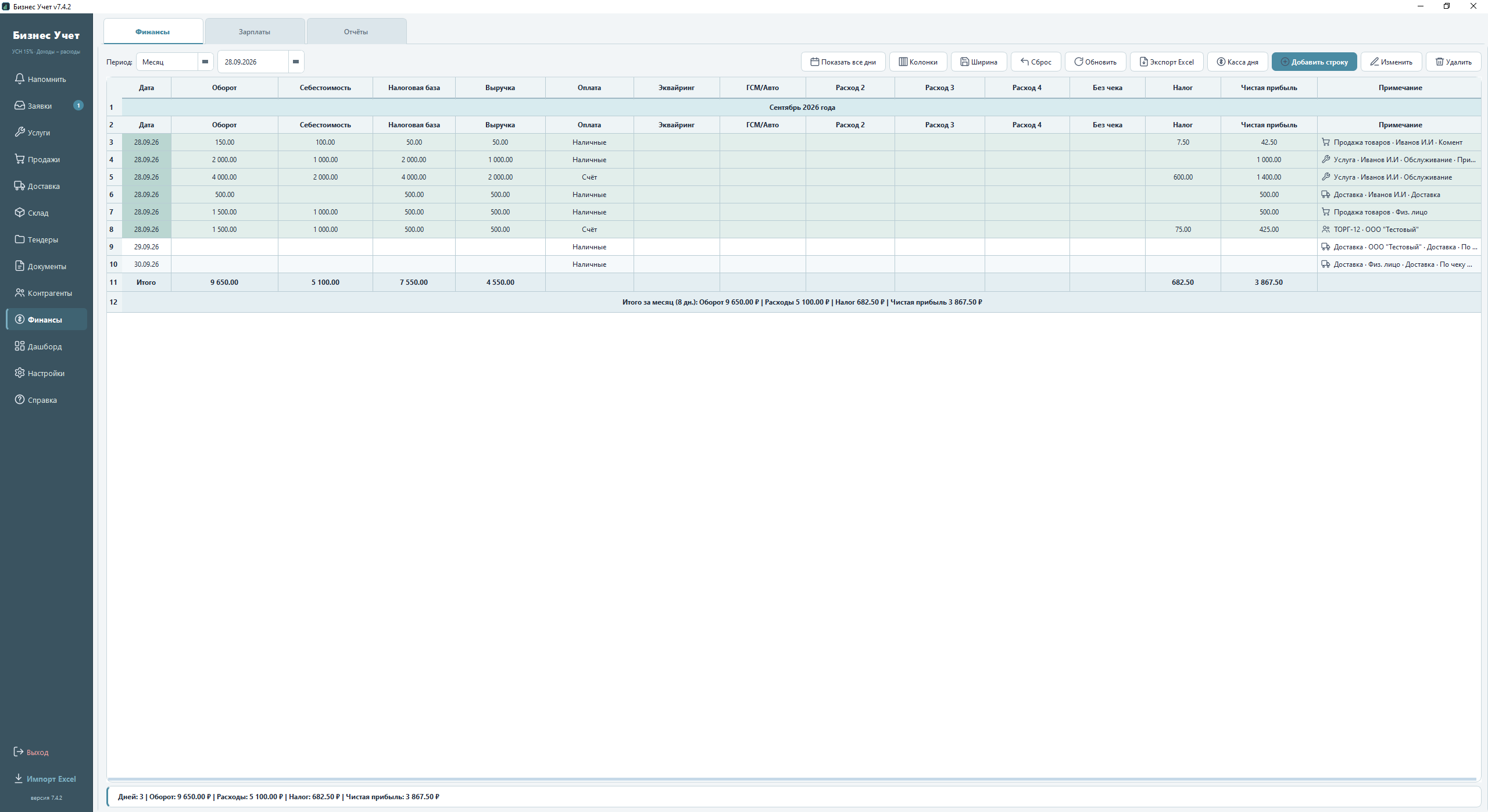Image resolution: width=1488 pixels, height=812 pixels.
Task: Click the Добавить строку button
Action: point(1314,62)
